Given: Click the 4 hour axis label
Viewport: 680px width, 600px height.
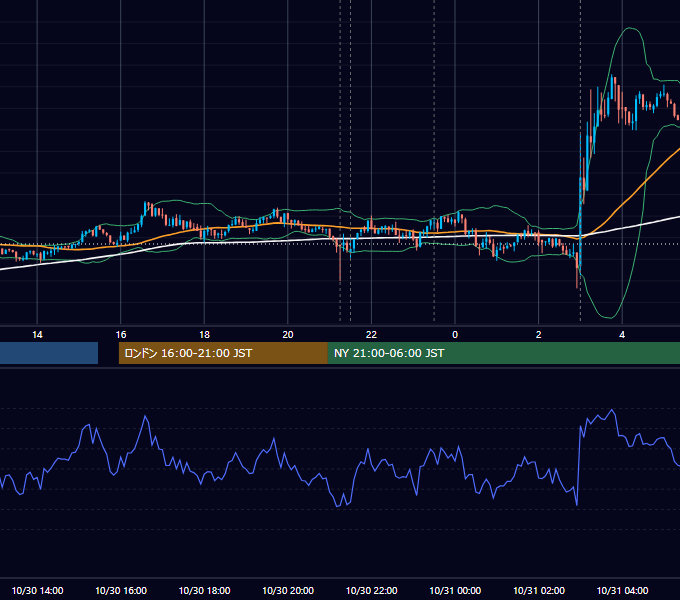Looking at the screenshot, I should [x=622, y=335].
